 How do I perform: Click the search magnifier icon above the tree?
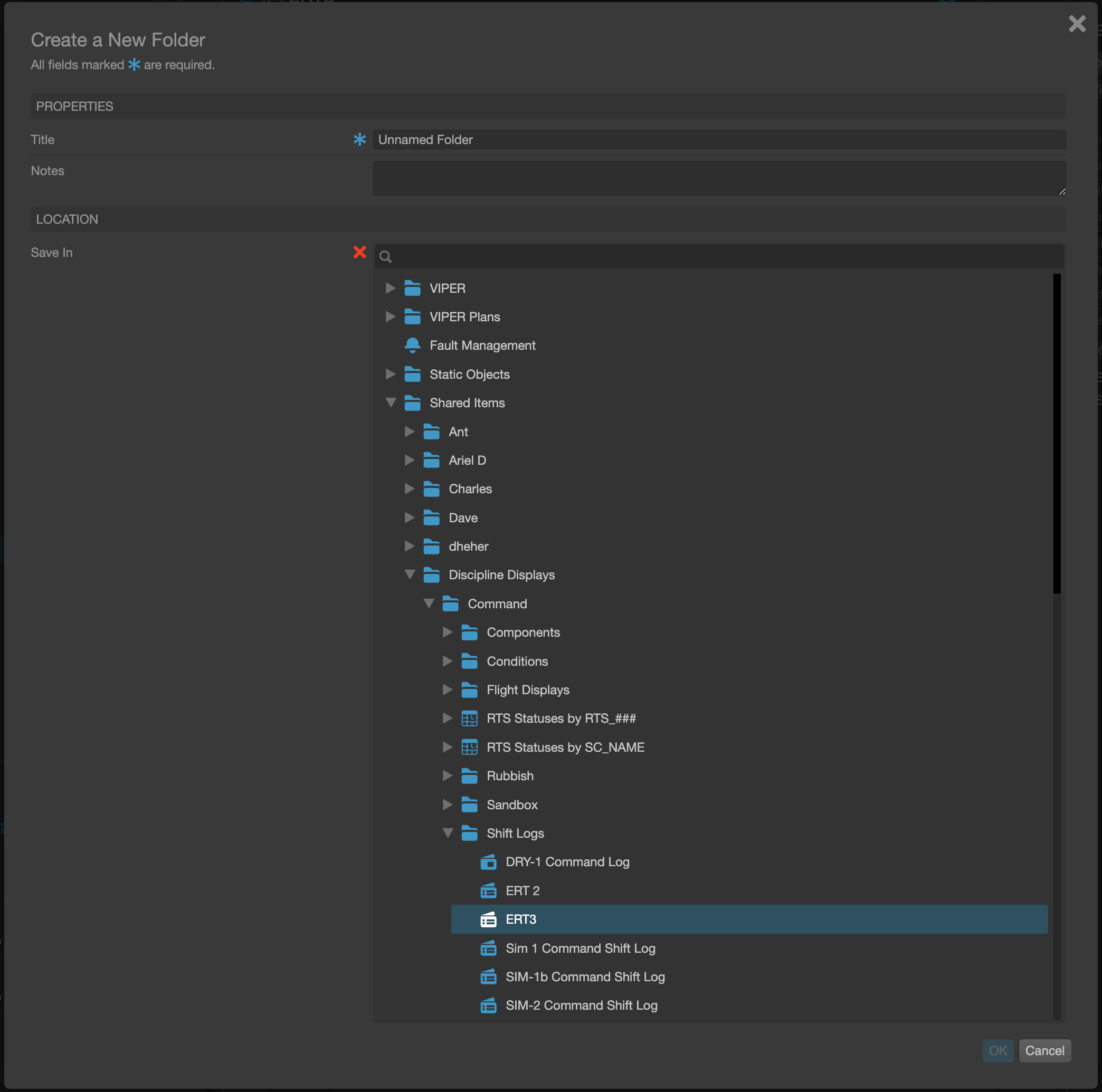pyautogui.click(x=386, y=256)
